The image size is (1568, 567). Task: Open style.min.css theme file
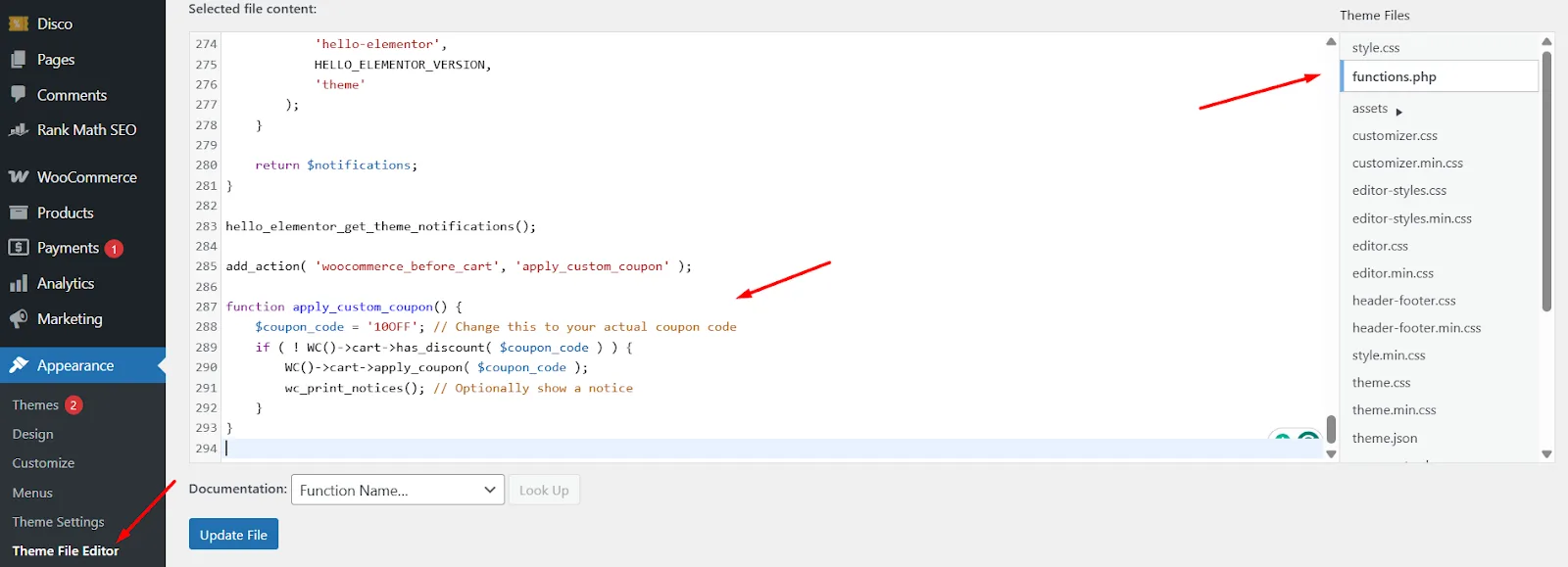[1389, 355]
